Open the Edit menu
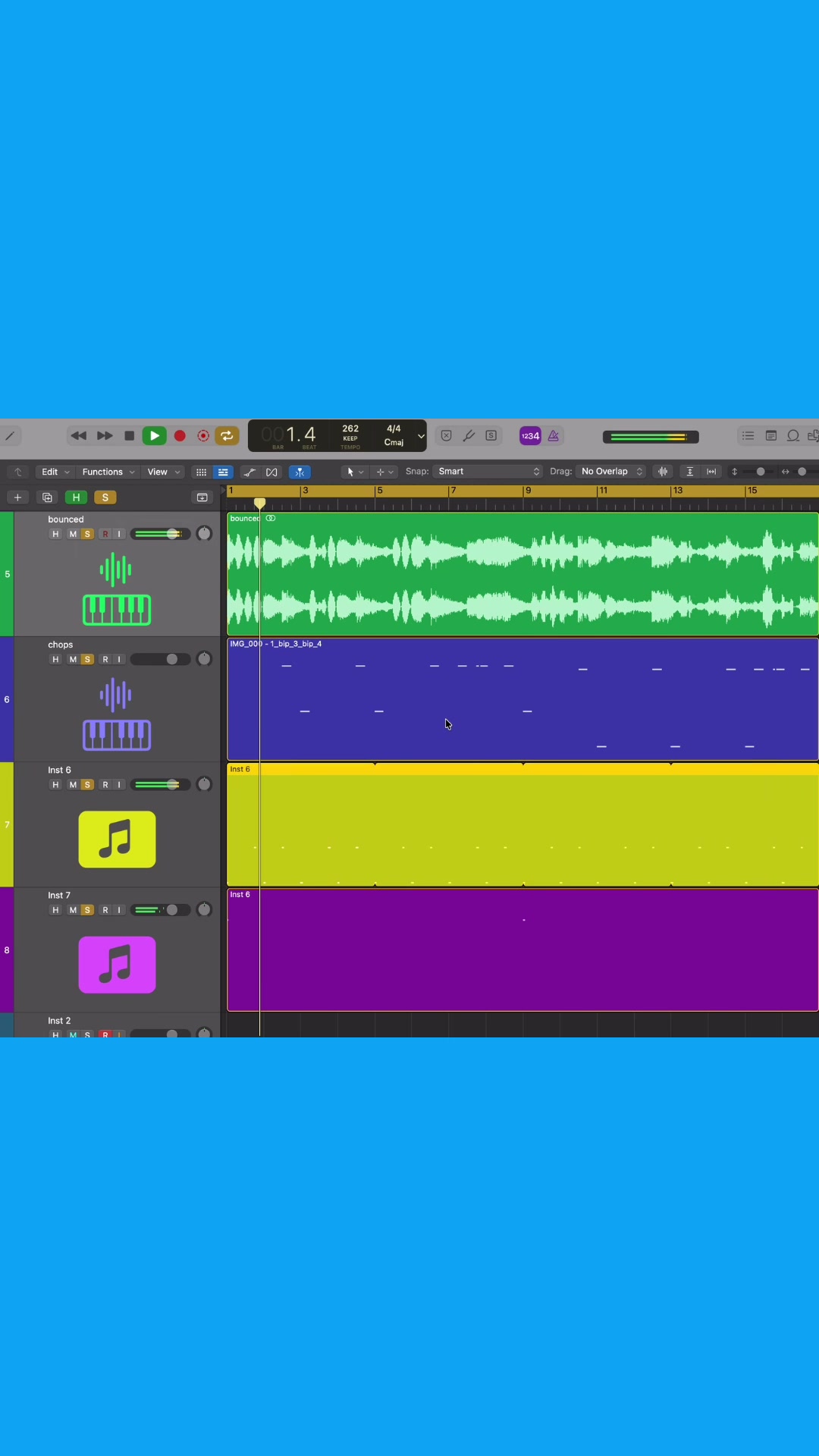819x1456 pixels. (x=55, y=472)
